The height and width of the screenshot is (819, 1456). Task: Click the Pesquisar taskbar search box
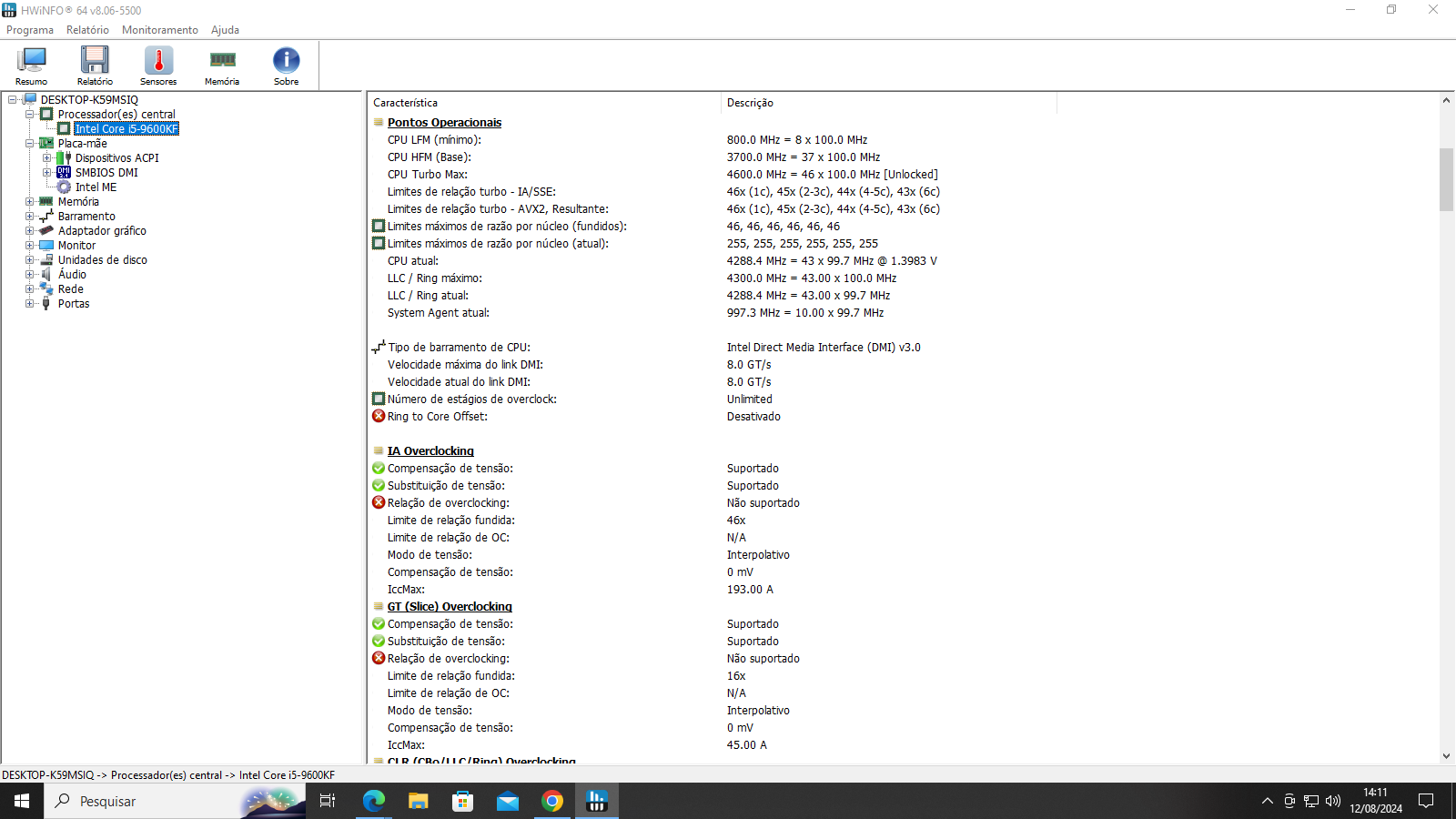pyautogui.click(x=175, y=801)
